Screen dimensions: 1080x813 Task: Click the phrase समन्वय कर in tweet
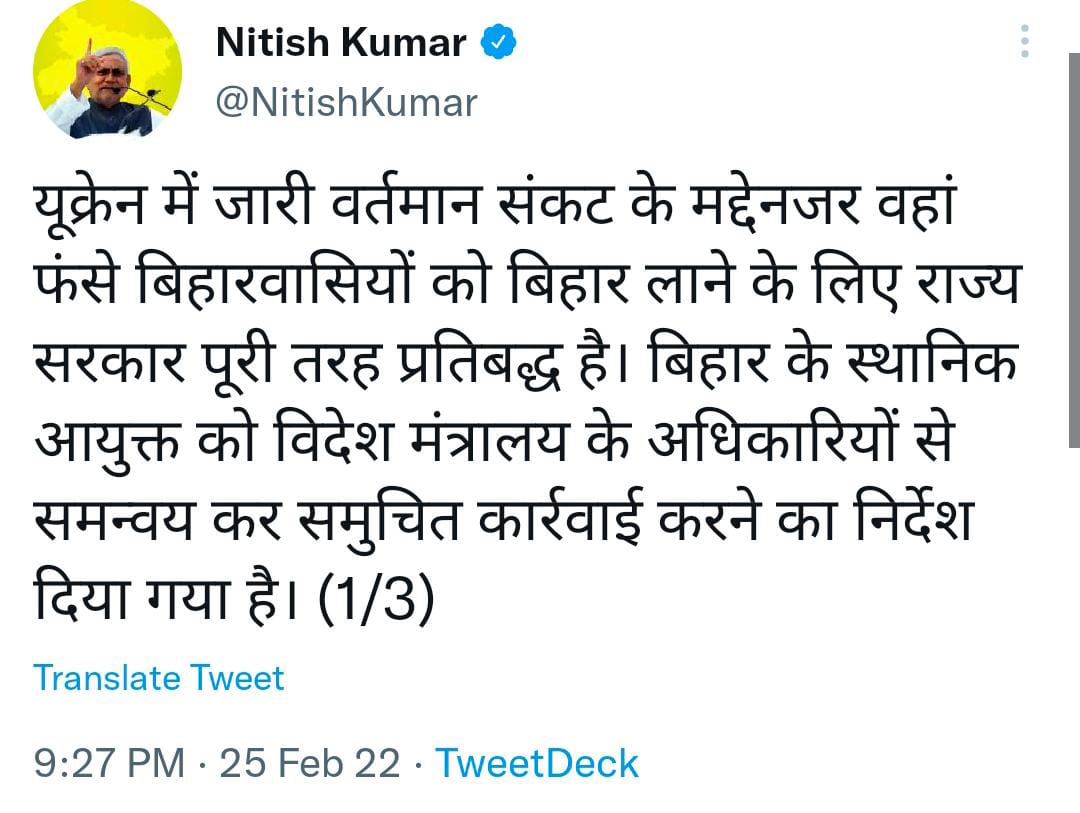click(158, 521)
